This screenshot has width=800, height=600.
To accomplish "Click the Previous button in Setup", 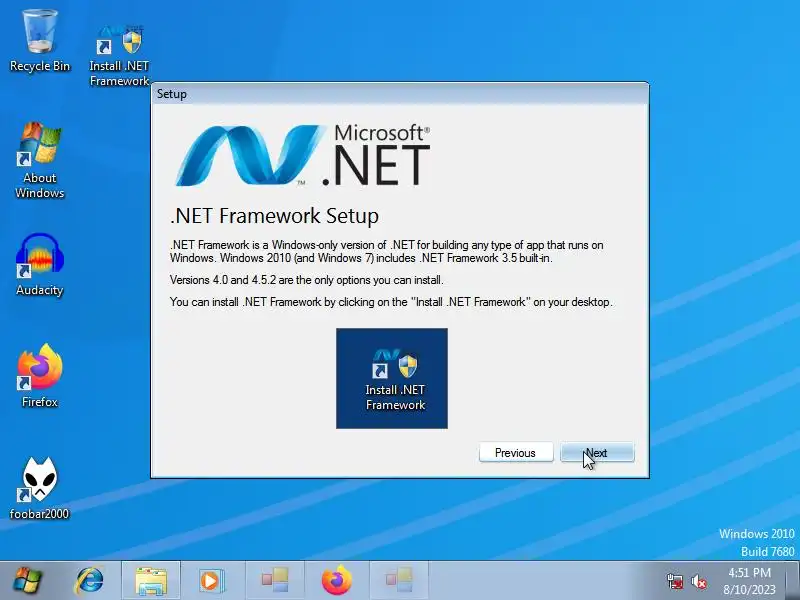I will (x=516, y=453).
